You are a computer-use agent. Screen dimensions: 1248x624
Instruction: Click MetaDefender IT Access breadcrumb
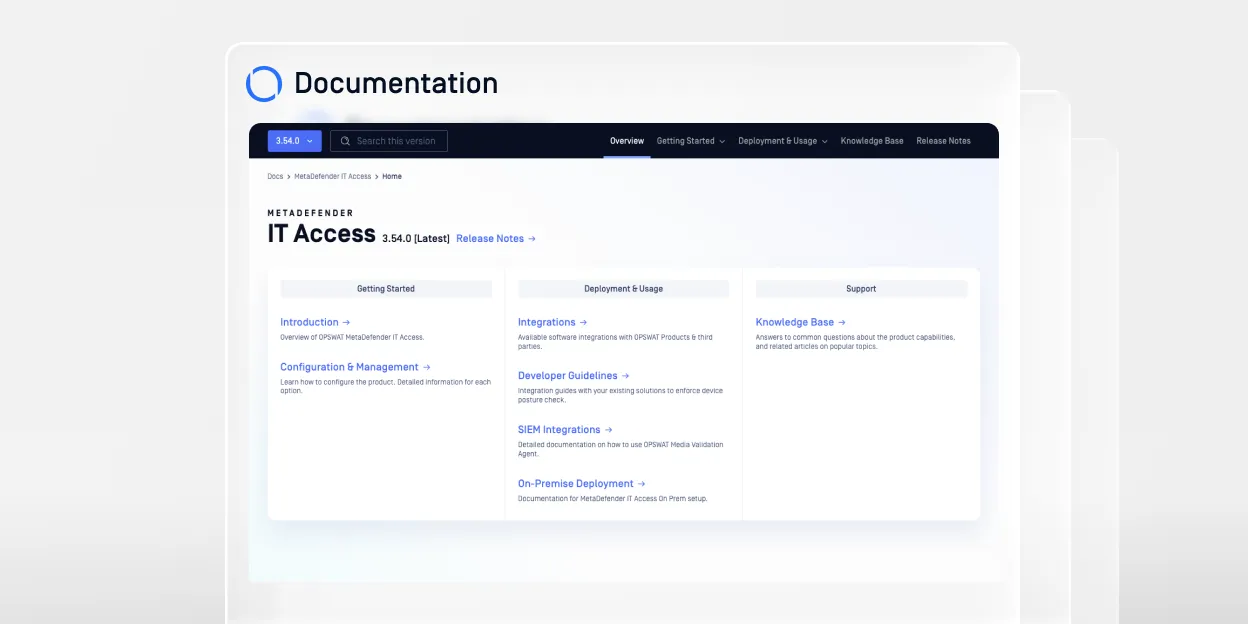click(332, 176)
